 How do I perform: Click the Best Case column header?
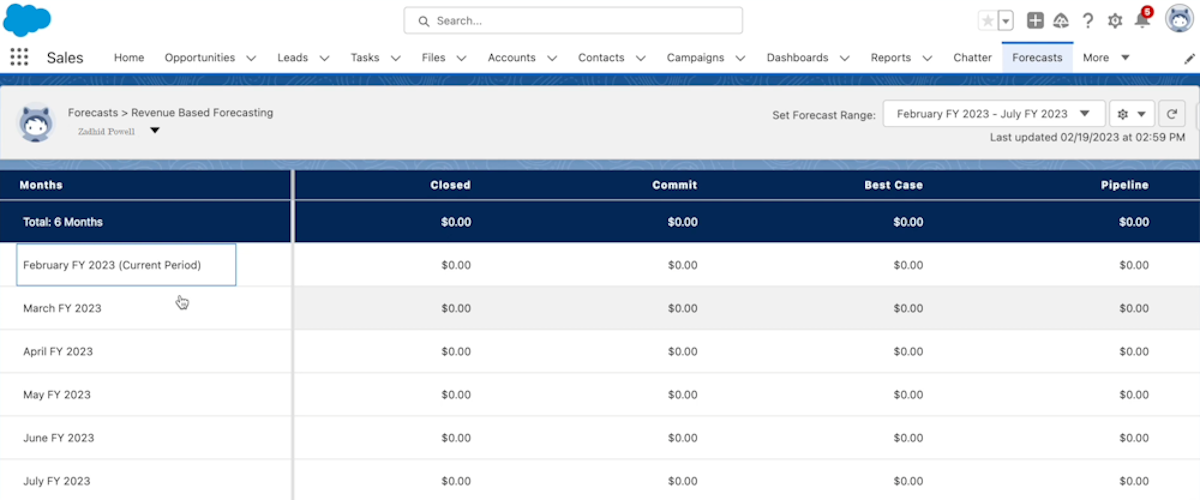(x=894, y=185)
